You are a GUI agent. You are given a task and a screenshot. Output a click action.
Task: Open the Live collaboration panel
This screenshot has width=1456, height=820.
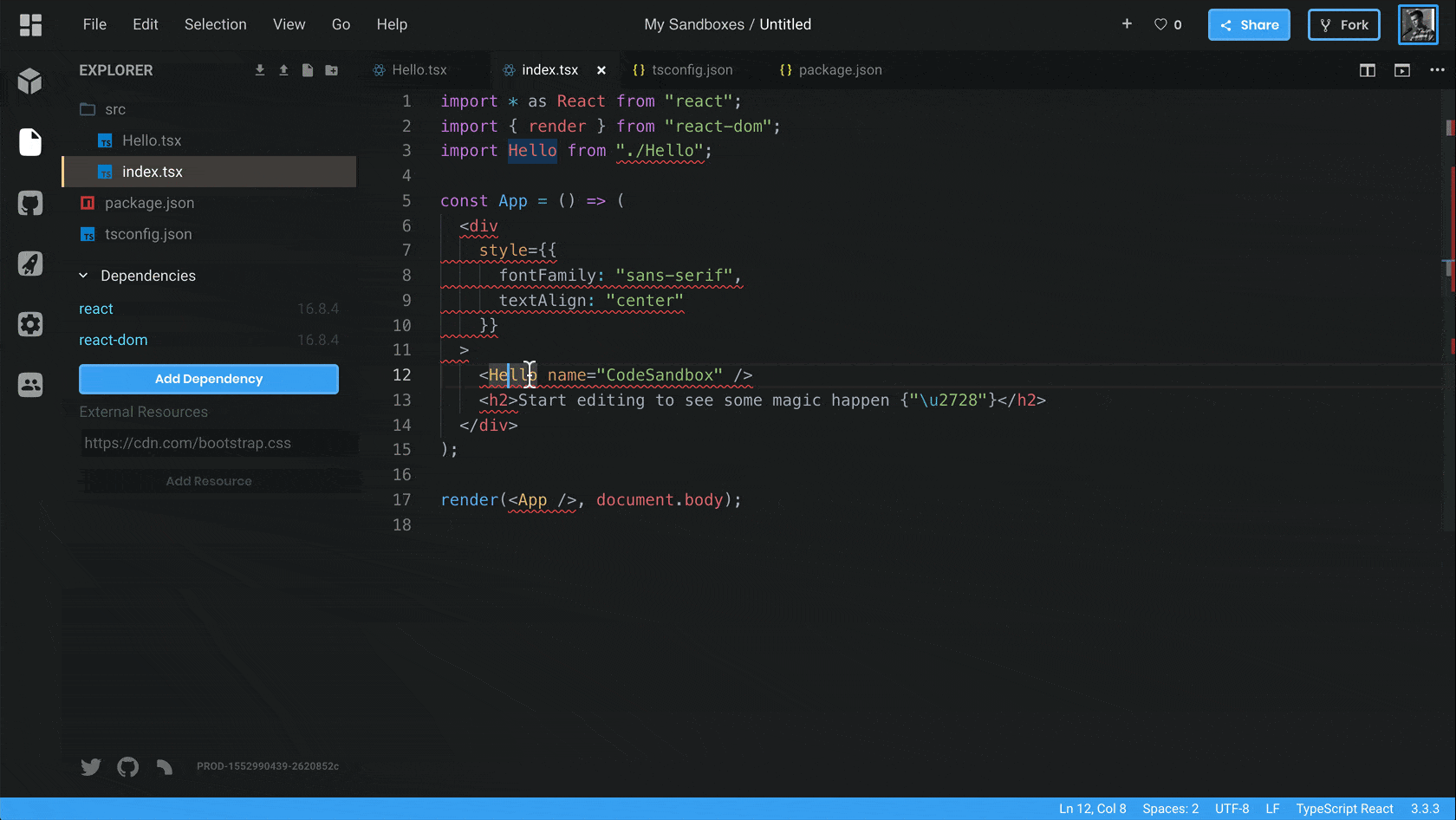point(30,384)
